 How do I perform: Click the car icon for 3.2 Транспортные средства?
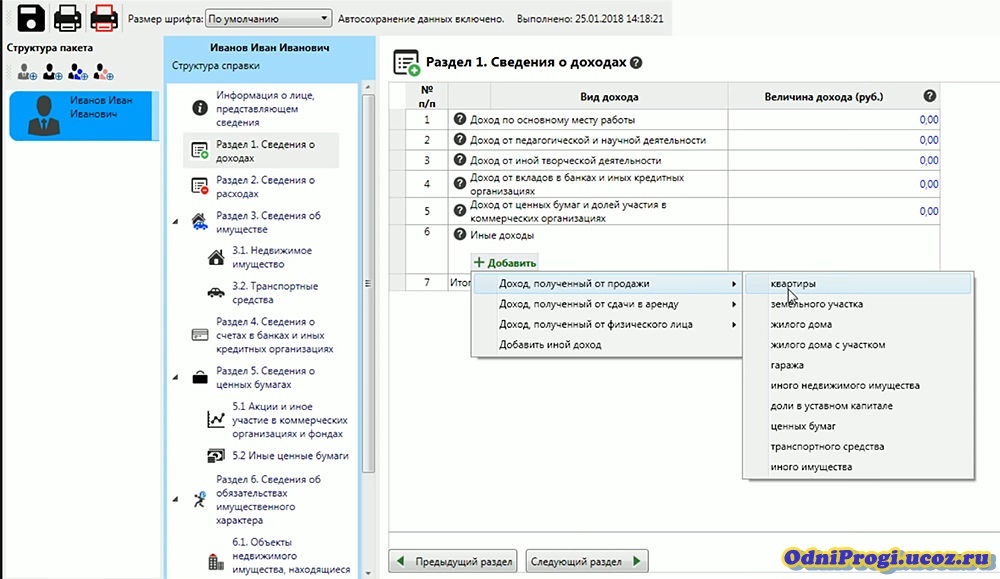click(x=216, y=293)
